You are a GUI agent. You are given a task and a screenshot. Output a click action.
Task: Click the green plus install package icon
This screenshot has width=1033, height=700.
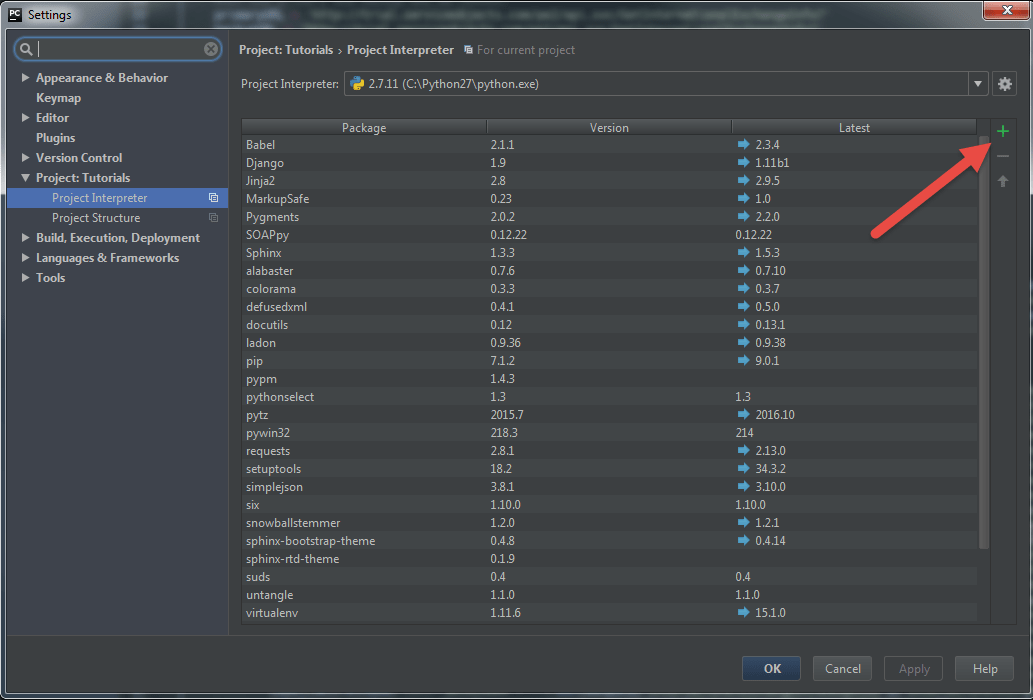click(x=1003, y=131)
